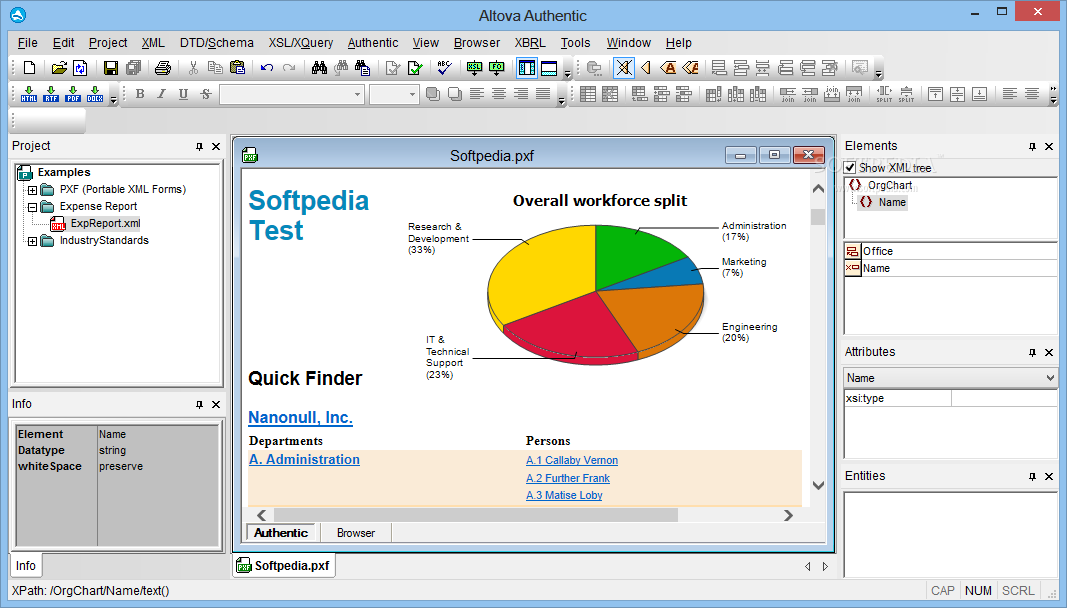Click the document's vertical scroll down arrow

[x=819, y=485]
